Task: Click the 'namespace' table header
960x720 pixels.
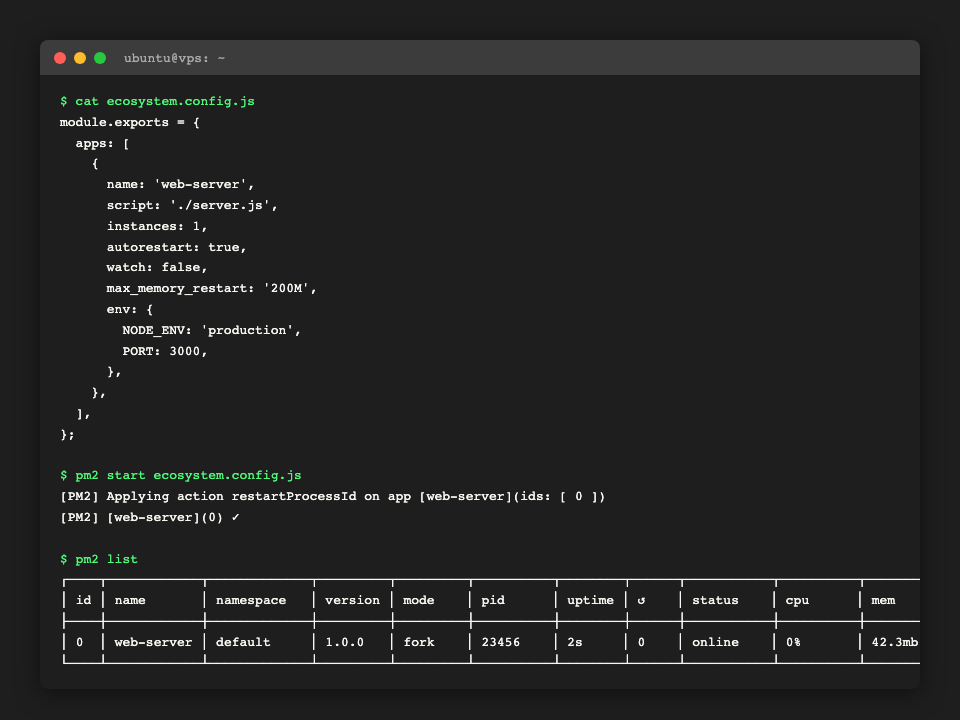Action: (251, 601)
